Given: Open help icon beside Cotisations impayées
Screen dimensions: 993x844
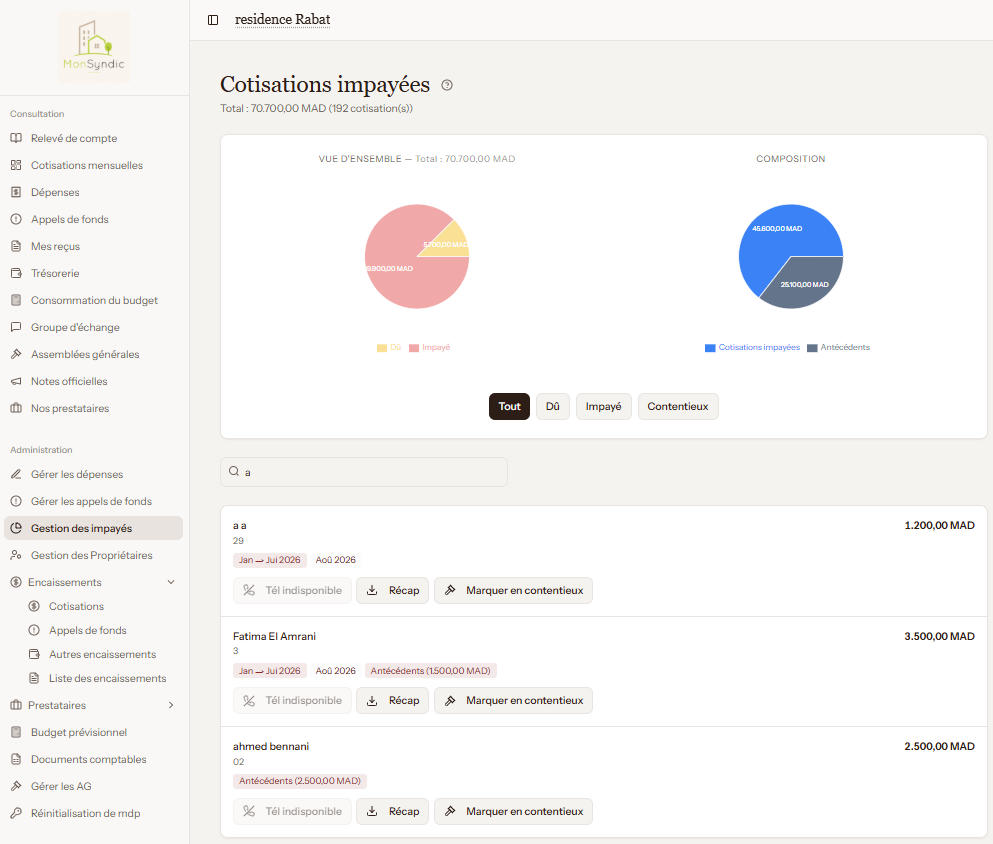Looking at the screenshot, I should coord(447,85).
